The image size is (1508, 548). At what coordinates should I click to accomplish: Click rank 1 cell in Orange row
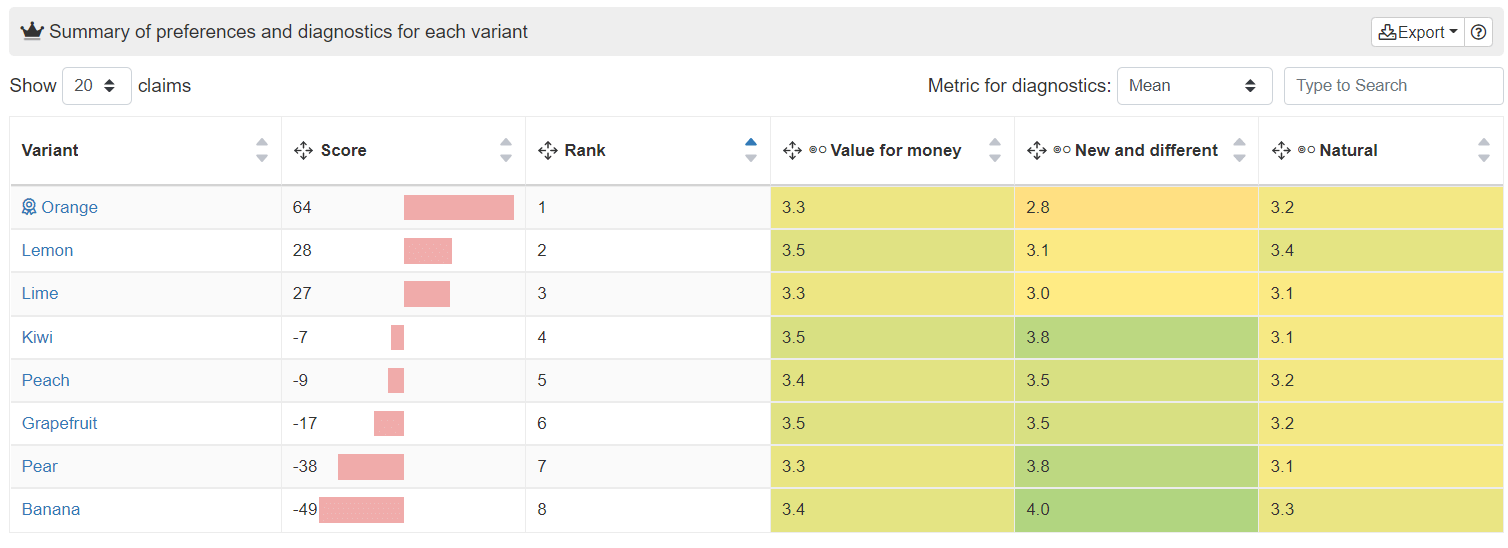(x=648, y=207)
